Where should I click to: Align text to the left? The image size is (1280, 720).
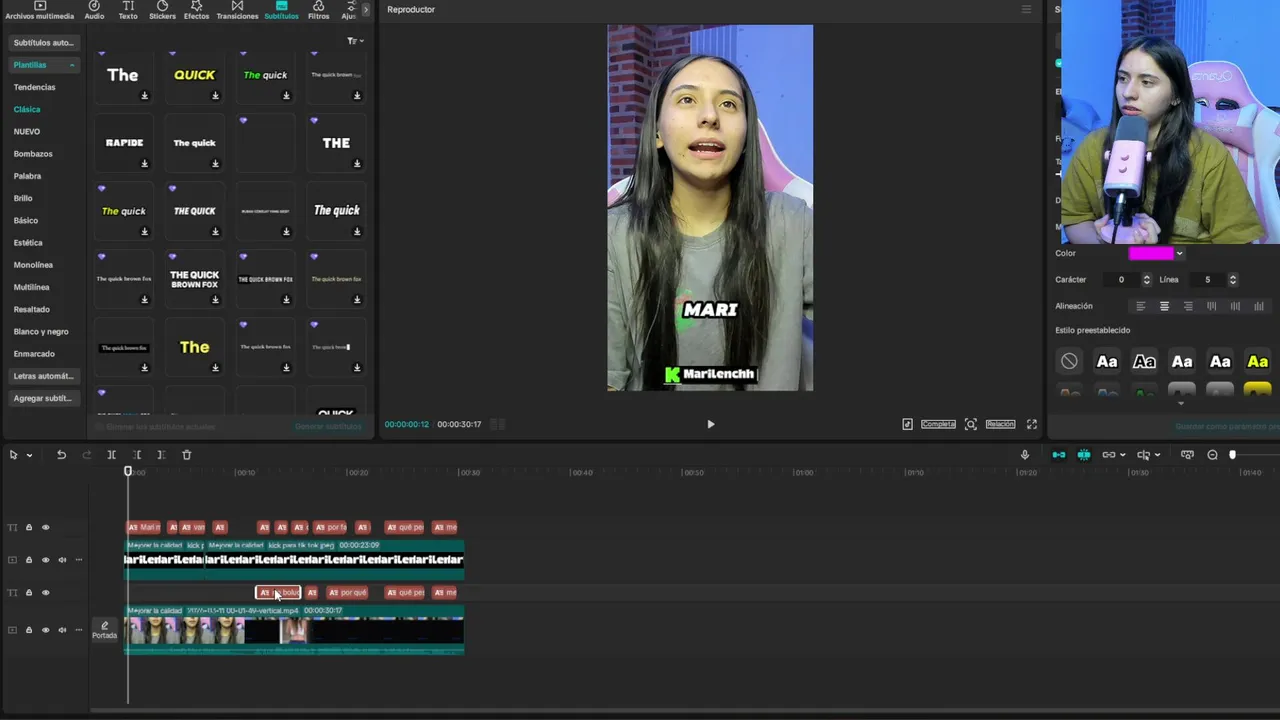tap(1140, 306)
